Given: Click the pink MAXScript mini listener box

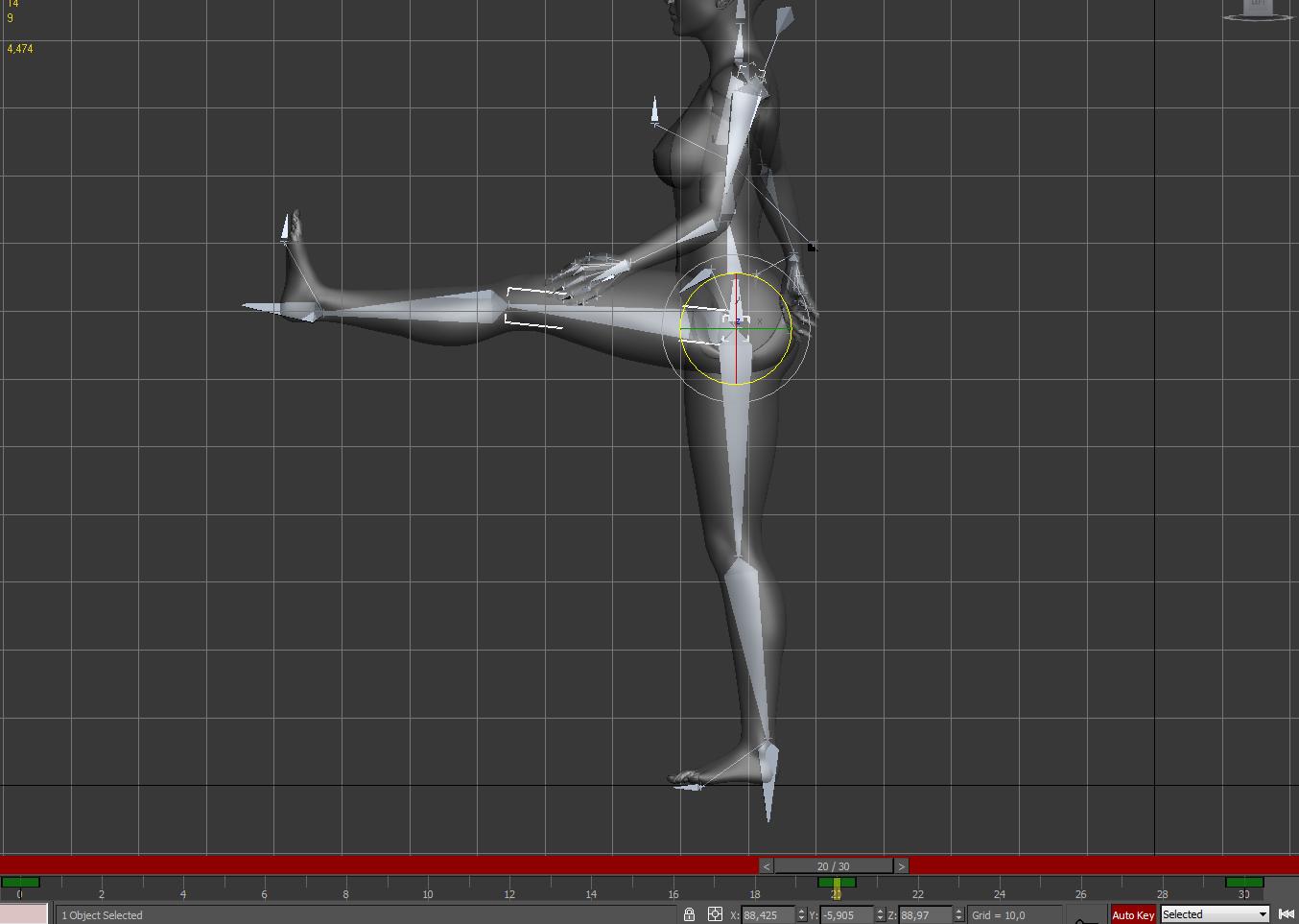Looking at the screenshot, I should [24, 913].
